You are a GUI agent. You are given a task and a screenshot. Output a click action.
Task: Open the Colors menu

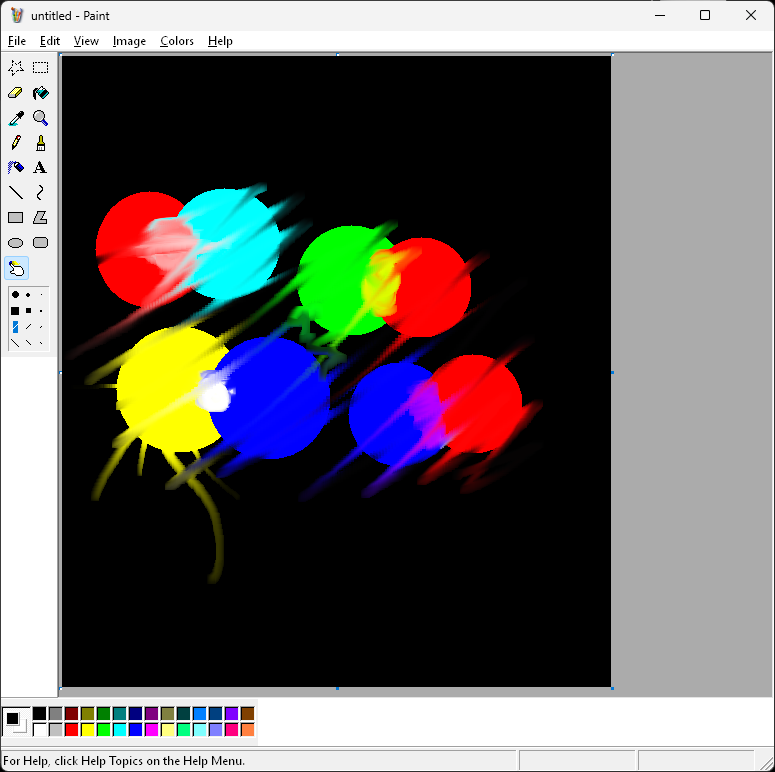(x=176, y=41)
